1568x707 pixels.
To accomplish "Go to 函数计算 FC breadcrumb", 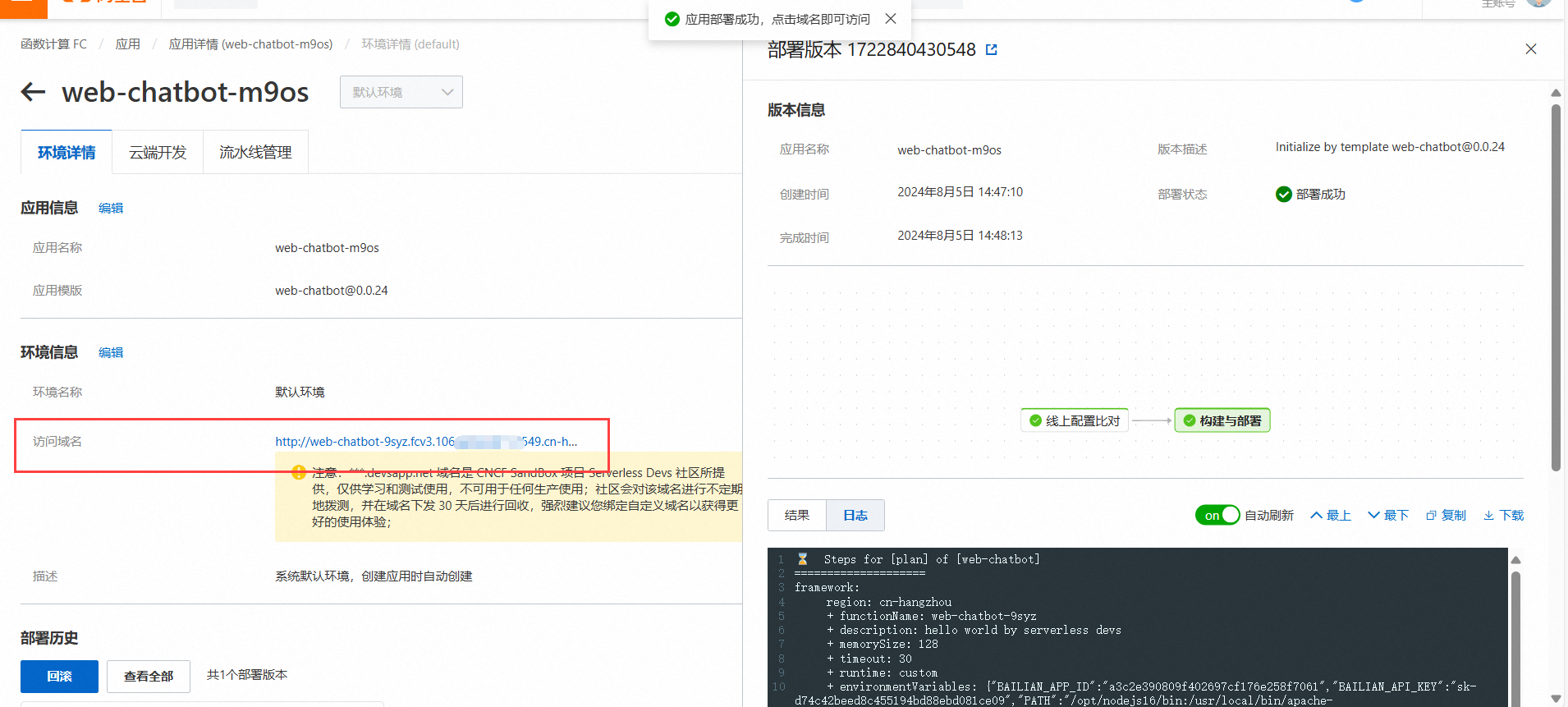I will click(53, 44).
